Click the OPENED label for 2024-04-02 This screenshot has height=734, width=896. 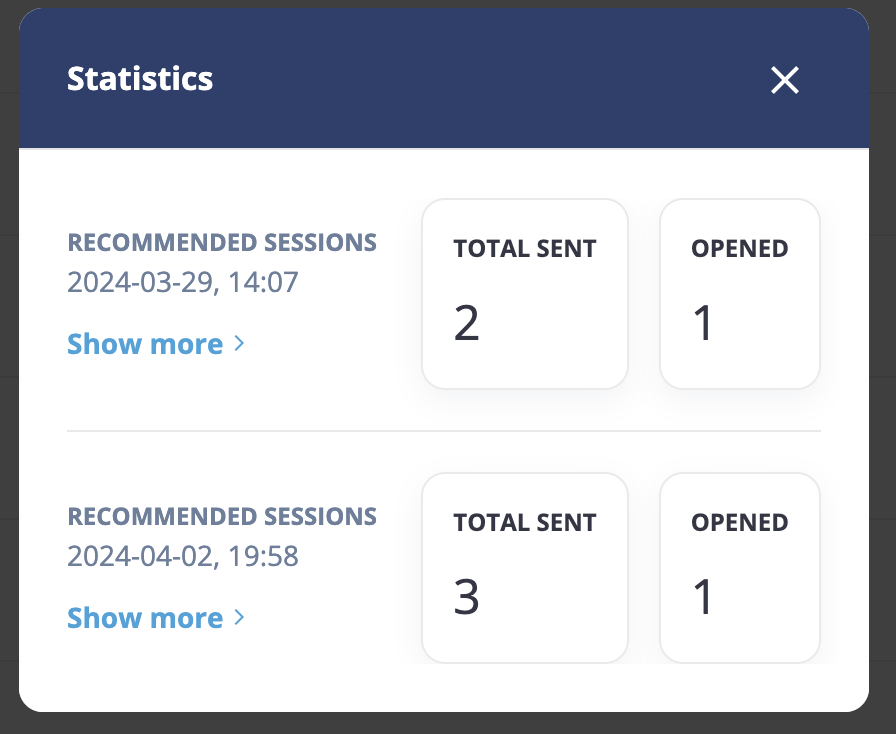click(x=739, y=522)
